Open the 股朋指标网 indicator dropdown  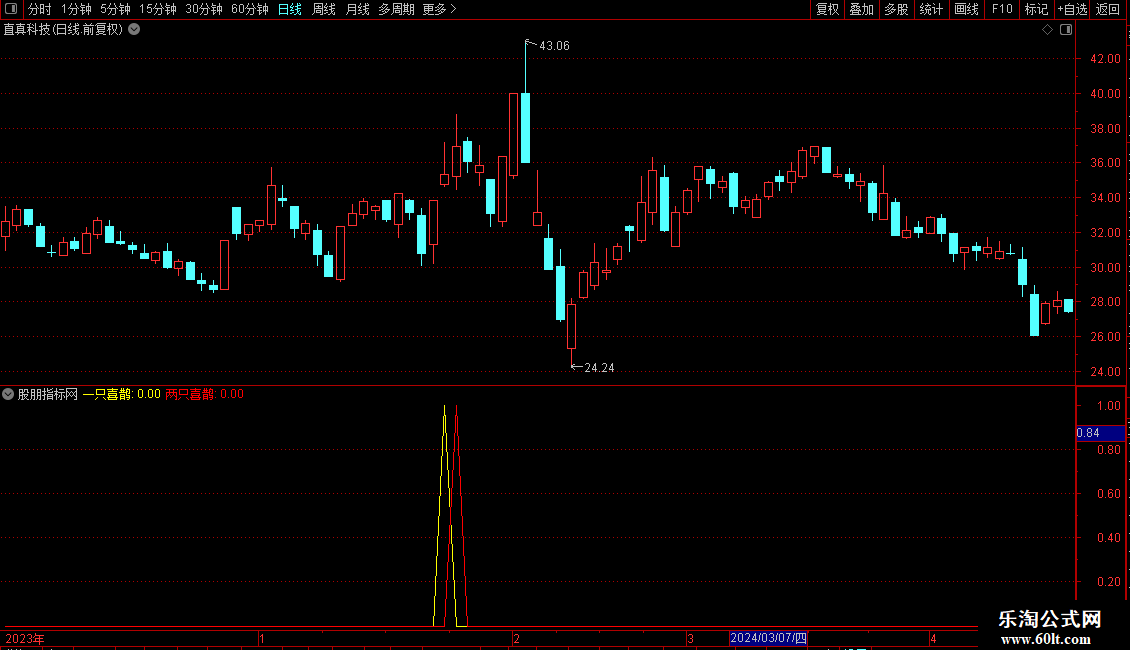click(8, 394)
